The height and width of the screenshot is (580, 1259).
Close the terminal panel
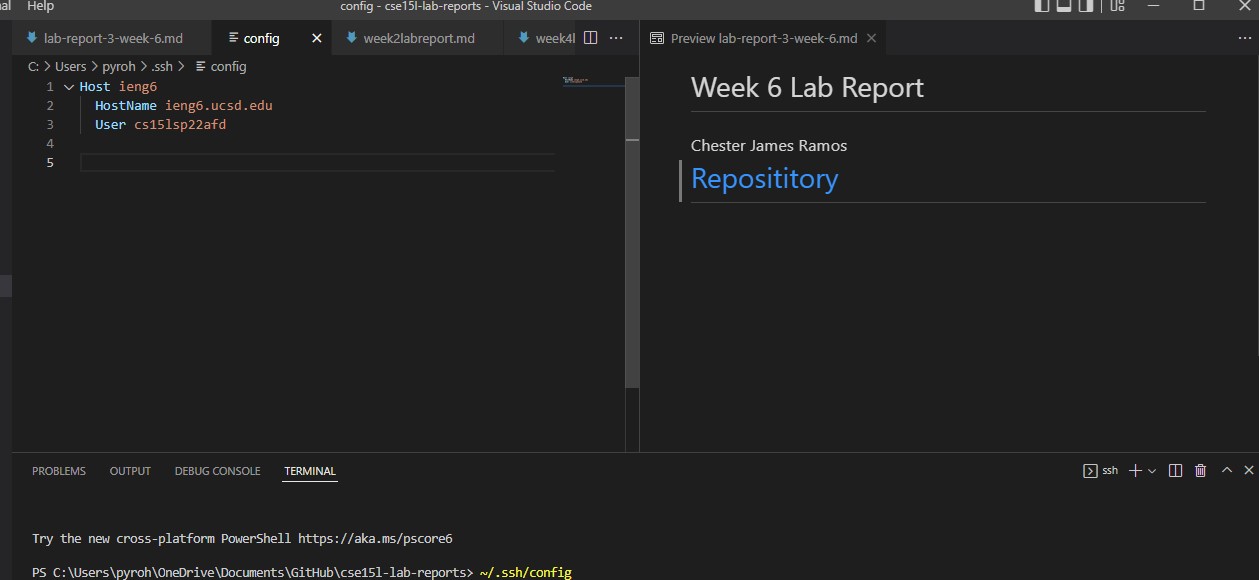tap(1248, 470)
